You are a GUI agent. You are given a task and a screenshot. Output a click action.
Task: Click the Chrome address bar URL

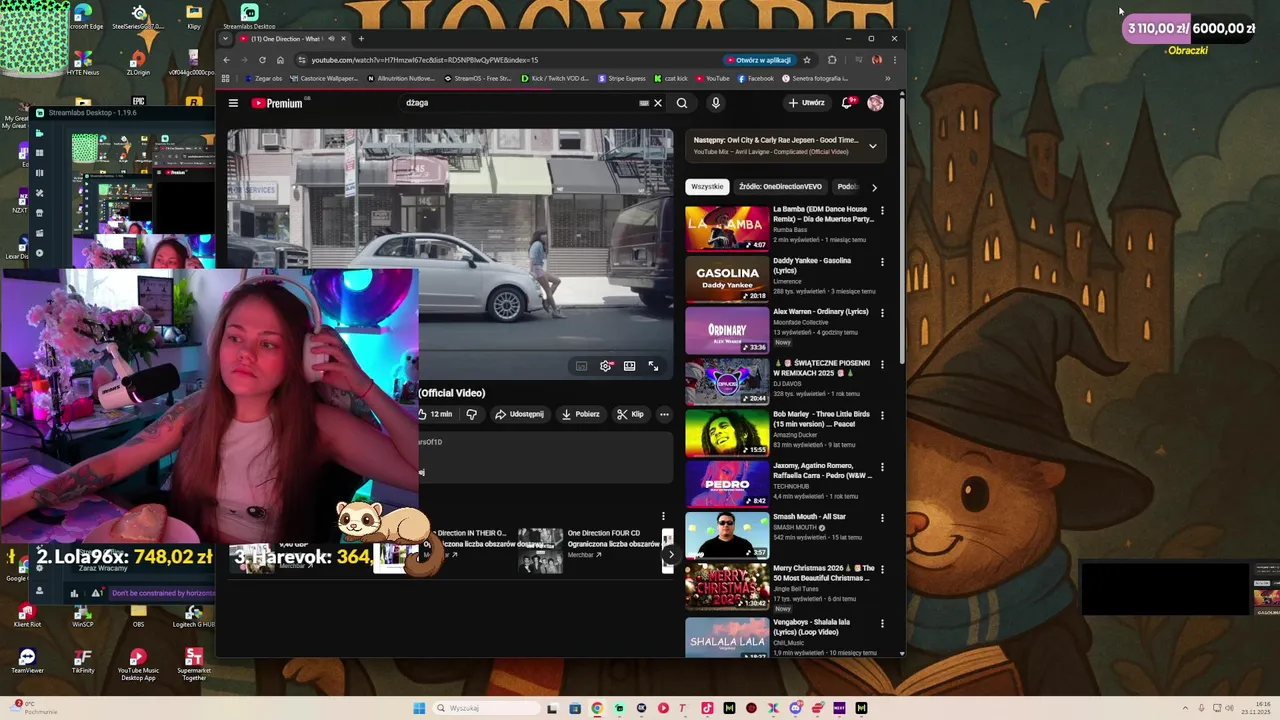point(424,60)
